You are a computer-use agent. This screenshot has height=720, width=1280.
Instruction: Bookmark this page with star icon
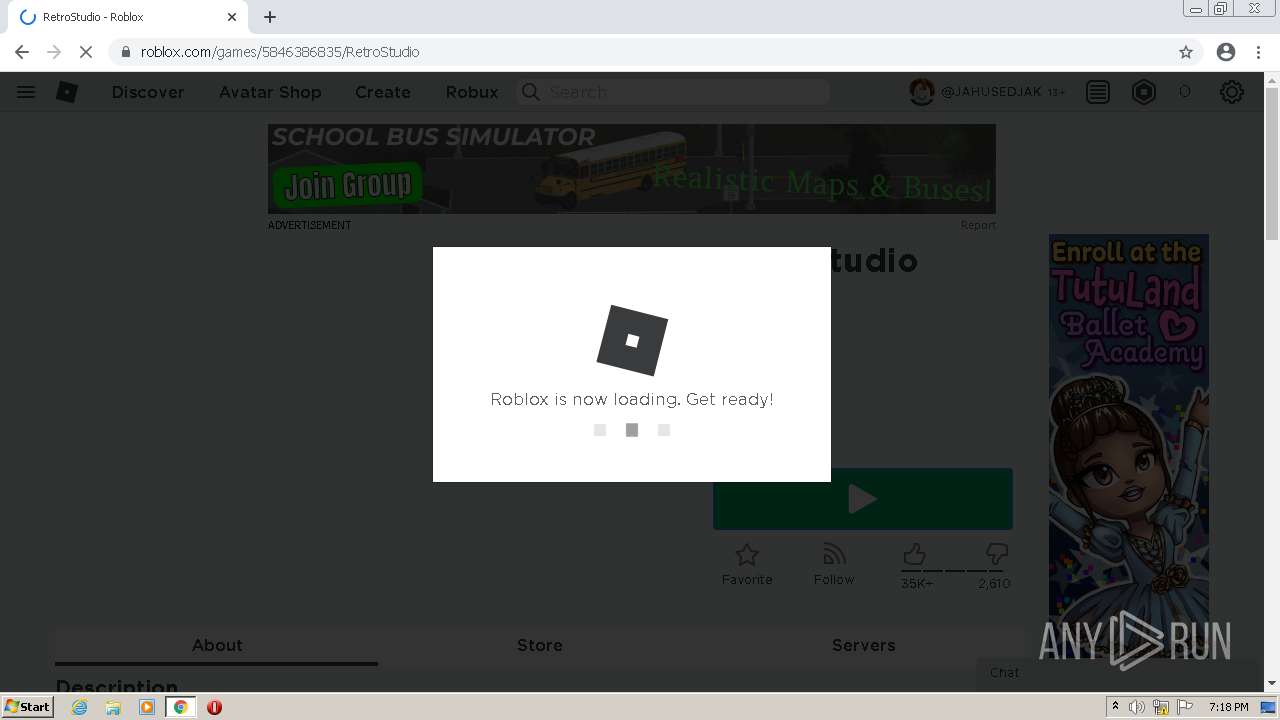pos(1186,52)
